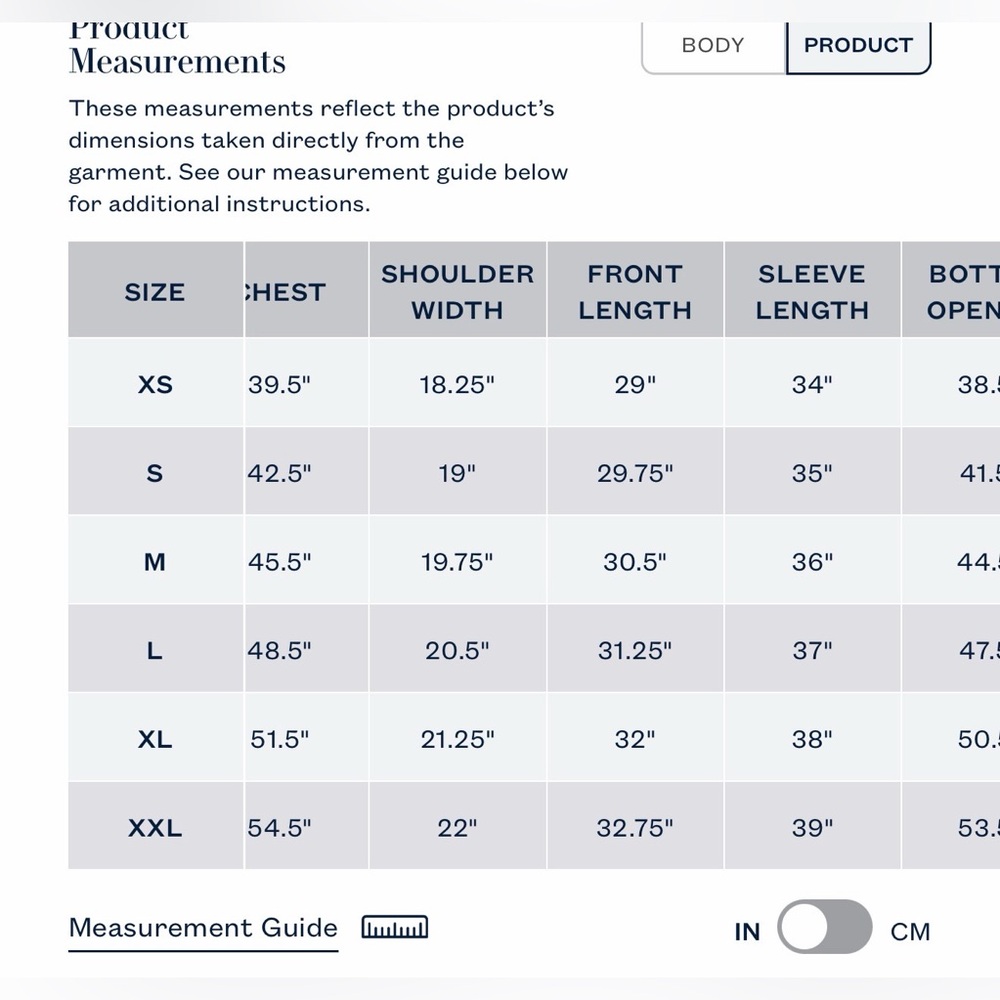Select the PRODUCT tab

tap(858, 46)
